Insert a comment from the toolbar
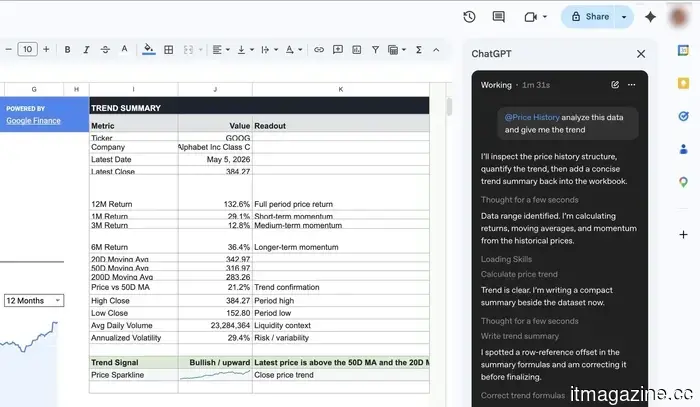 coord(338,50)
